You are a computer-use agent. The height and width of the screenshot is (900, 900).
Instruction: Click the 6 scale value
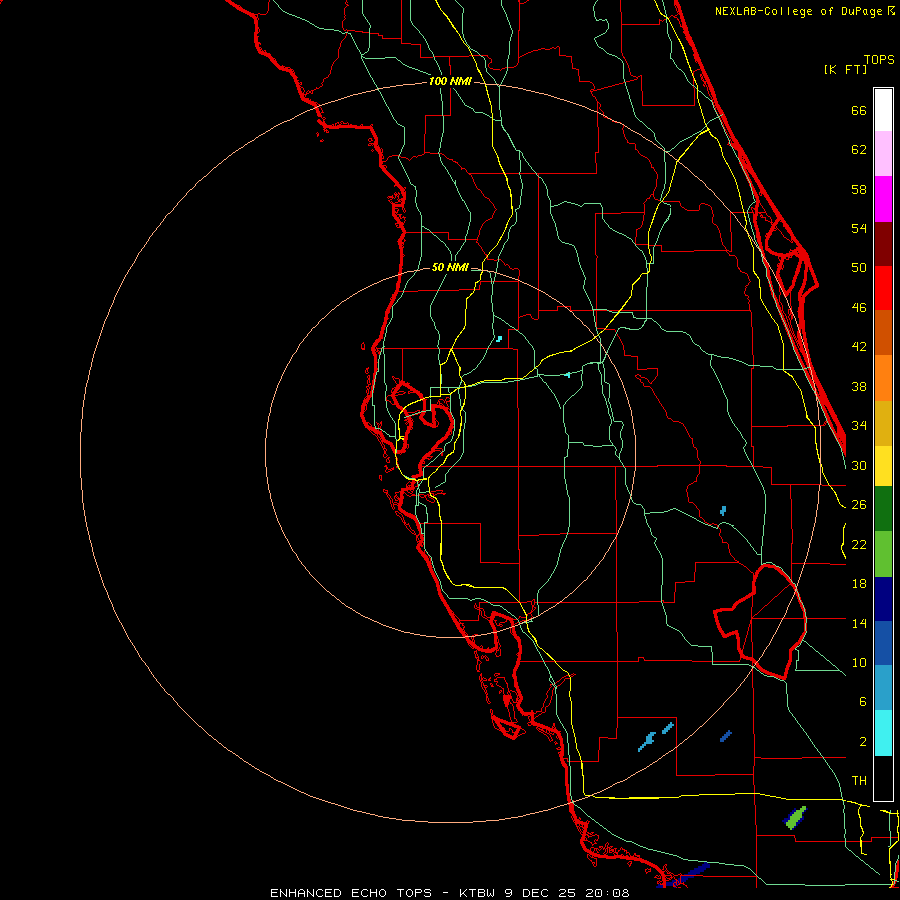click(x=862, y=702)
